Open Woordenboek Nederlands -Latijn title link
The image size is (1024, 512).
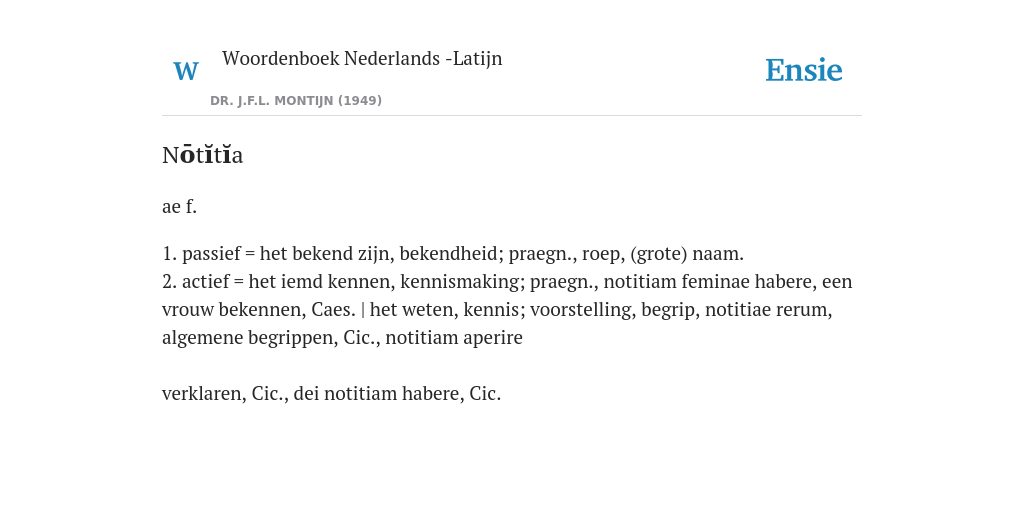click(362, 58)
